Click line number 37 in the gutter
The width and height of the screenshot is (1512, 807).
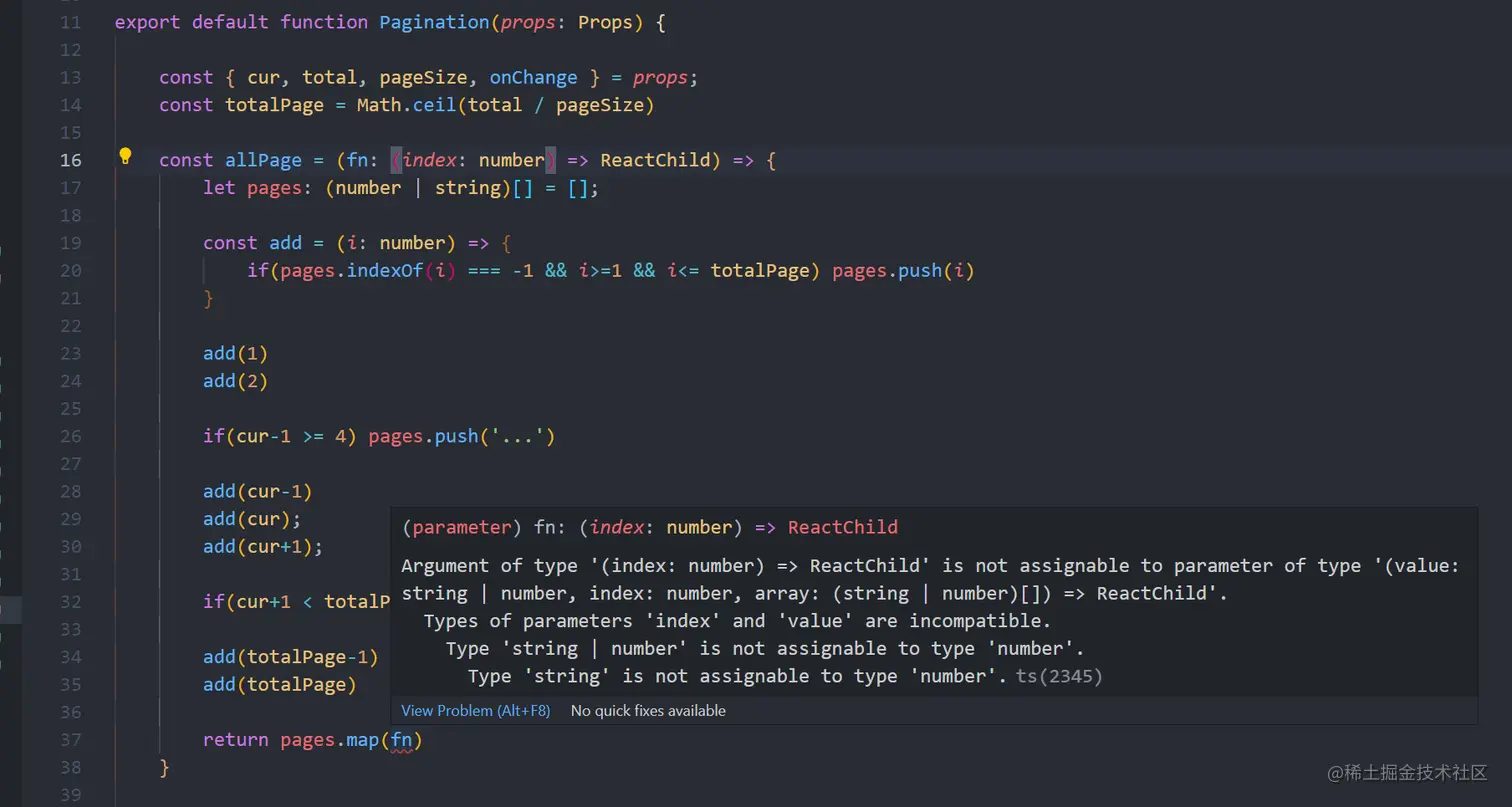point(70,740)
